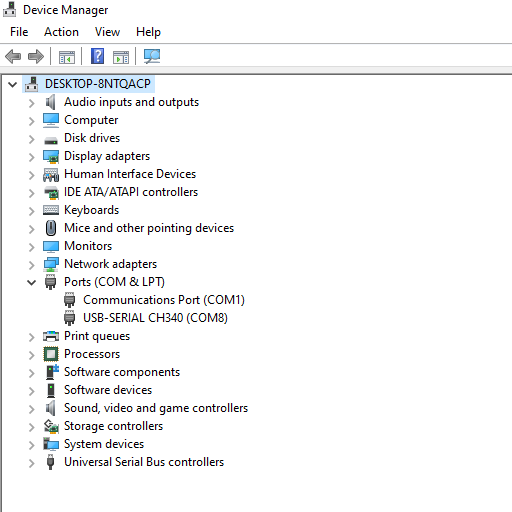The width and height of the screenshot is (512, 512).
Task: Select Sound, video and game controllers
Action: click(156, 408)
